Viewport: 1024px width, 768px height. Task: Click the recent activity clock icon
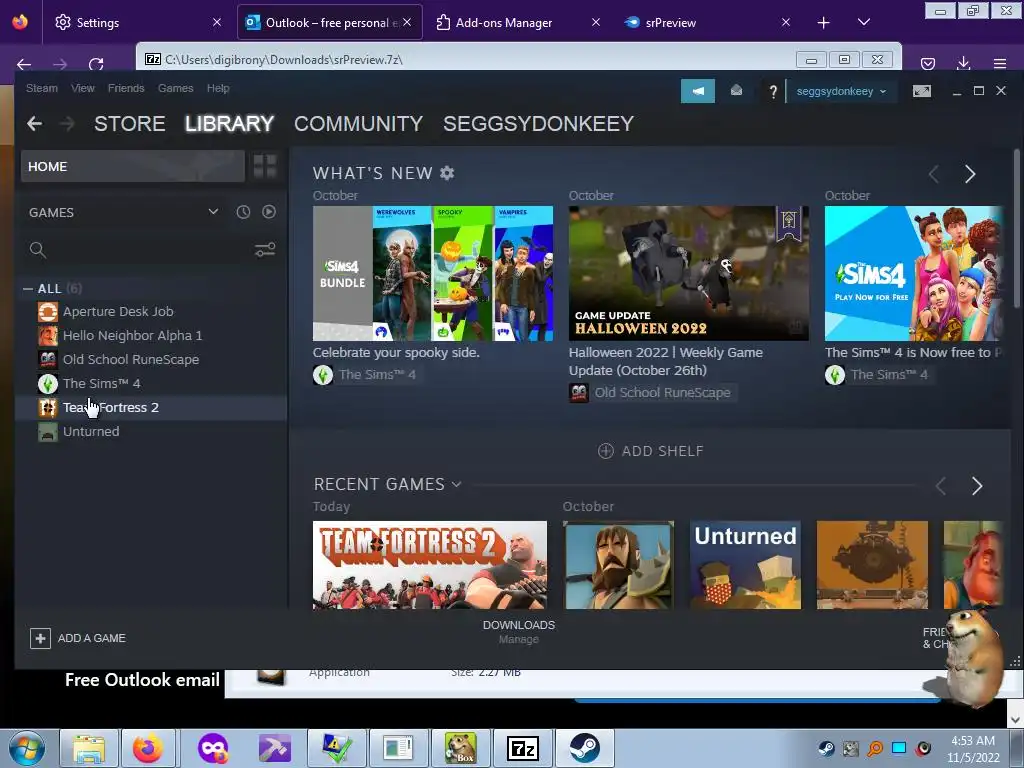pyautogui.click(x=243, y=212)
